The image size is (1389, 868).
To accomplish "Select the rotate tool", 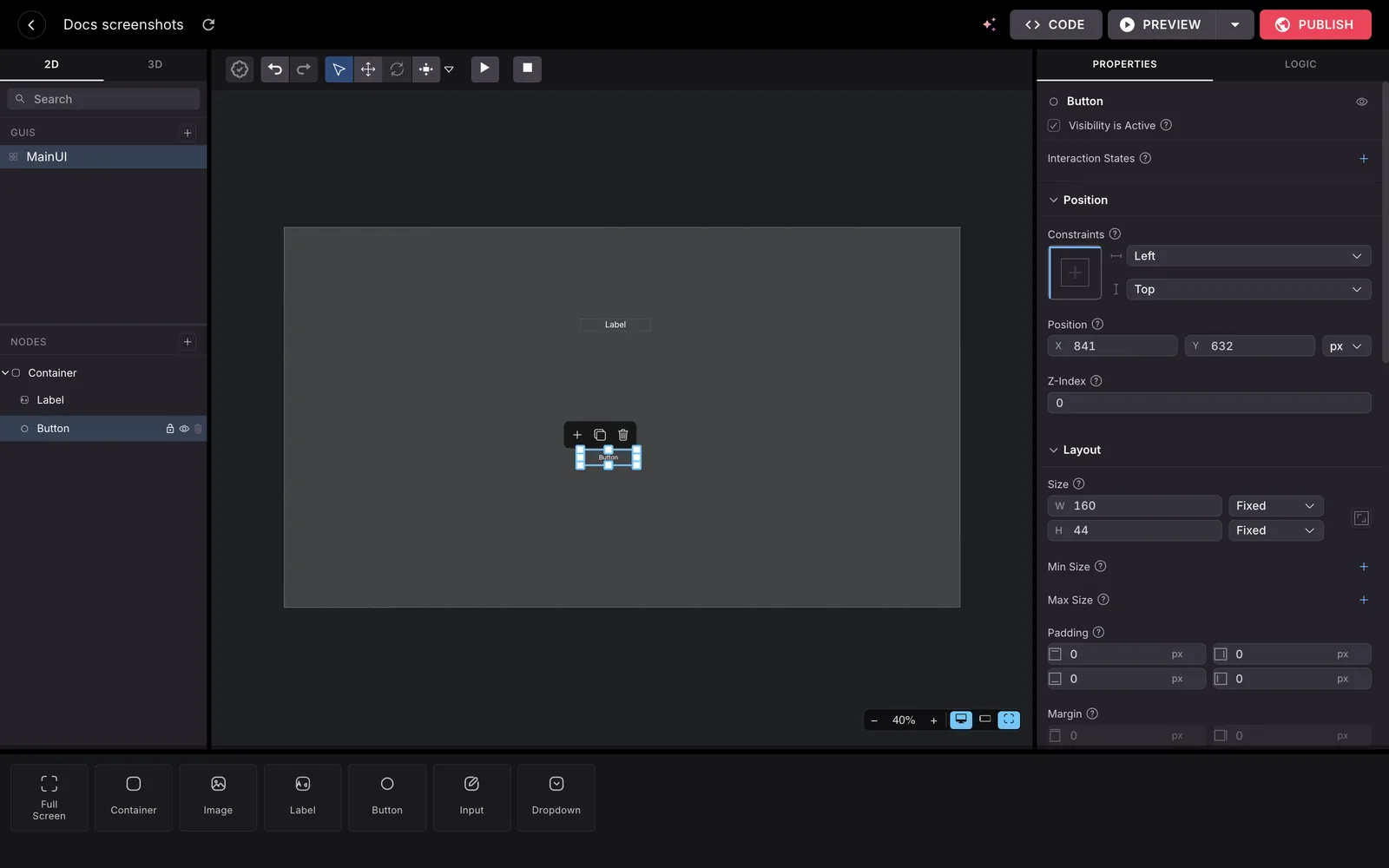I will pyautogui.click(x=397, y=69).
